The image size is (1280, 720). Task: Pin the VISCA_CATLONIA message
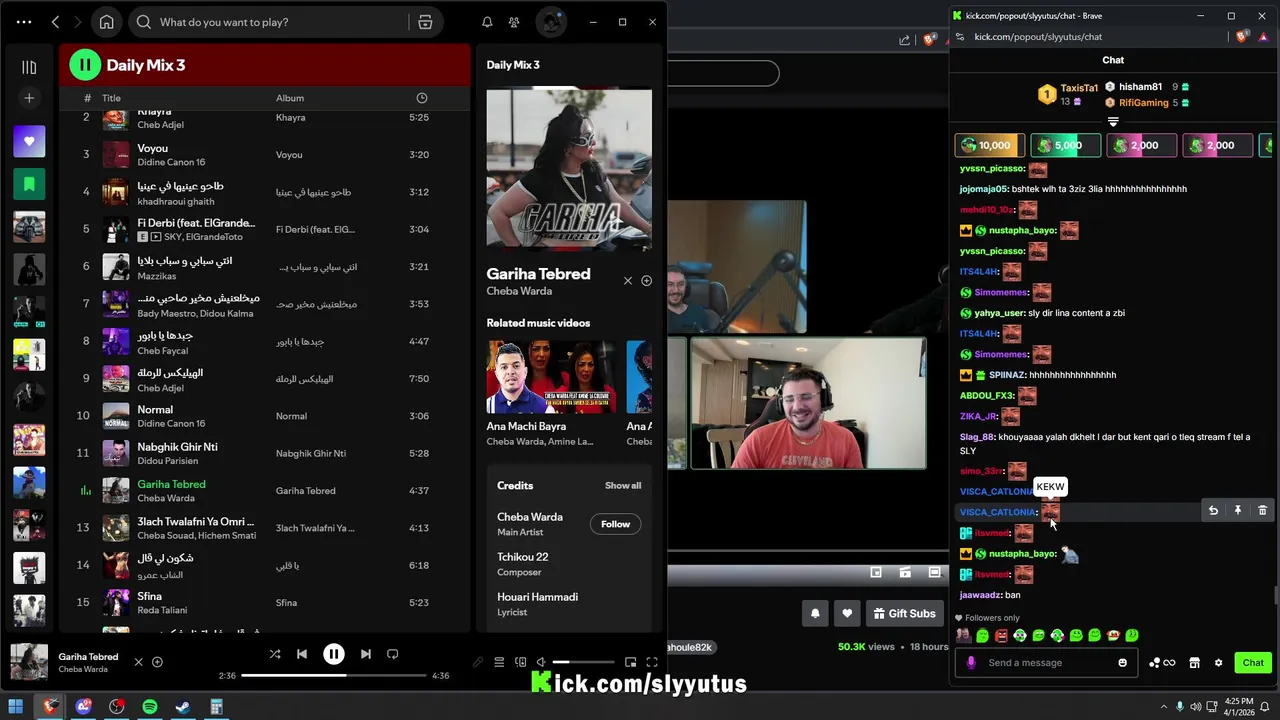[1237, 511]
